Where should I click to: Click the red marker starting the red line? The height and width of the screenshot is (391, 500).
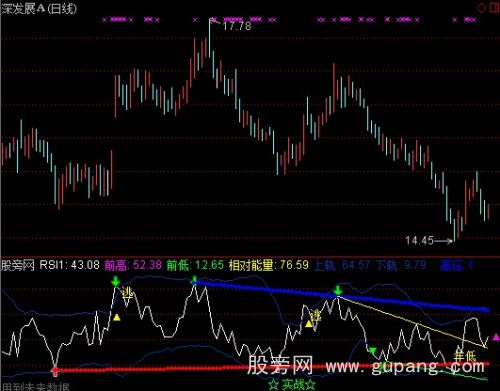click(x=55, y=370)
